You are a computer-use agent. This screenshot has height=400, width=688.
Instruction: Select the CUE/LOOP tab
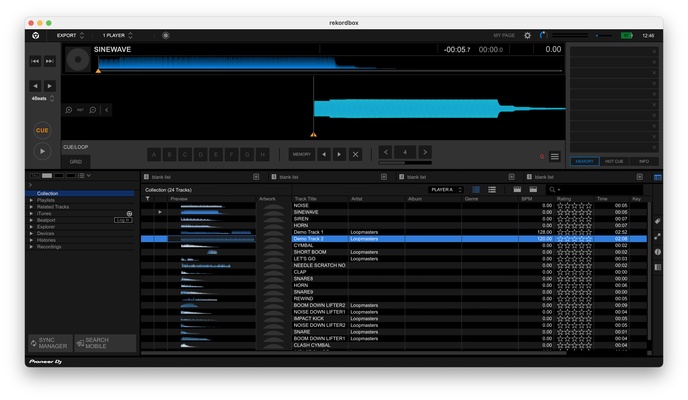click(x=76, y=147)
